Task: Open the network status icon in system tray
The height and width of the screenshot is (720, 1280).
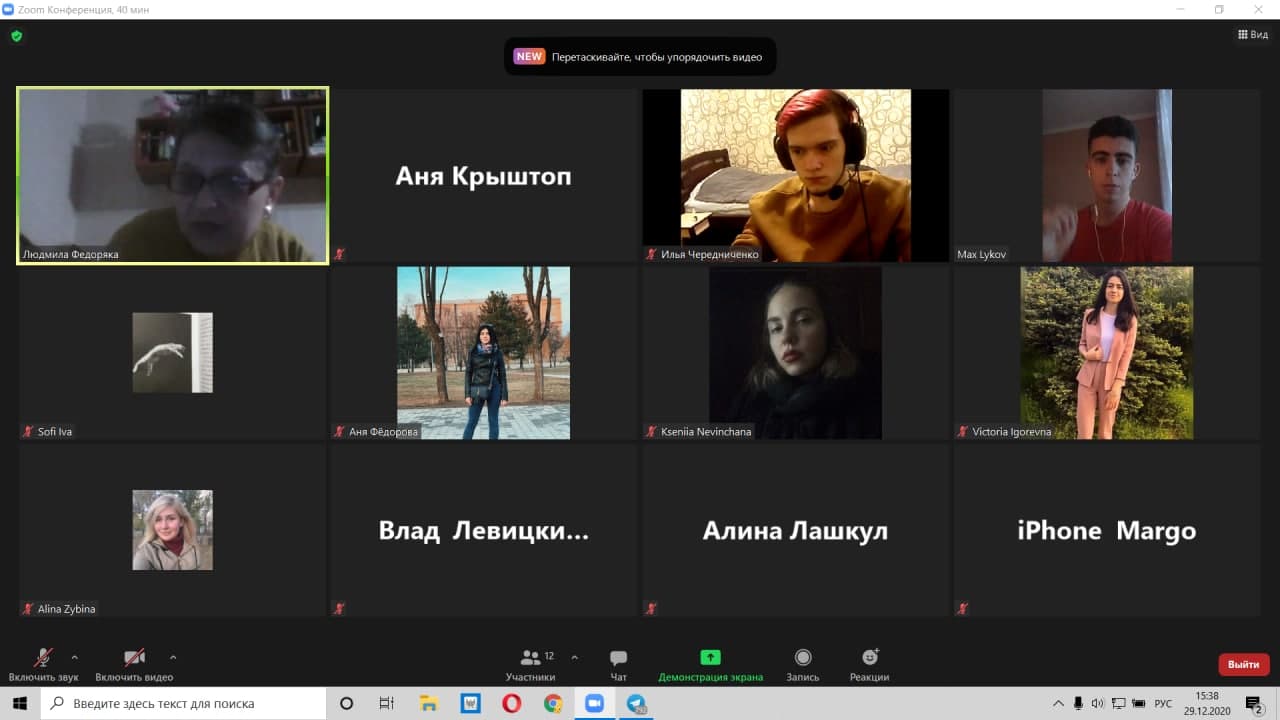Action: (1118, 703)
